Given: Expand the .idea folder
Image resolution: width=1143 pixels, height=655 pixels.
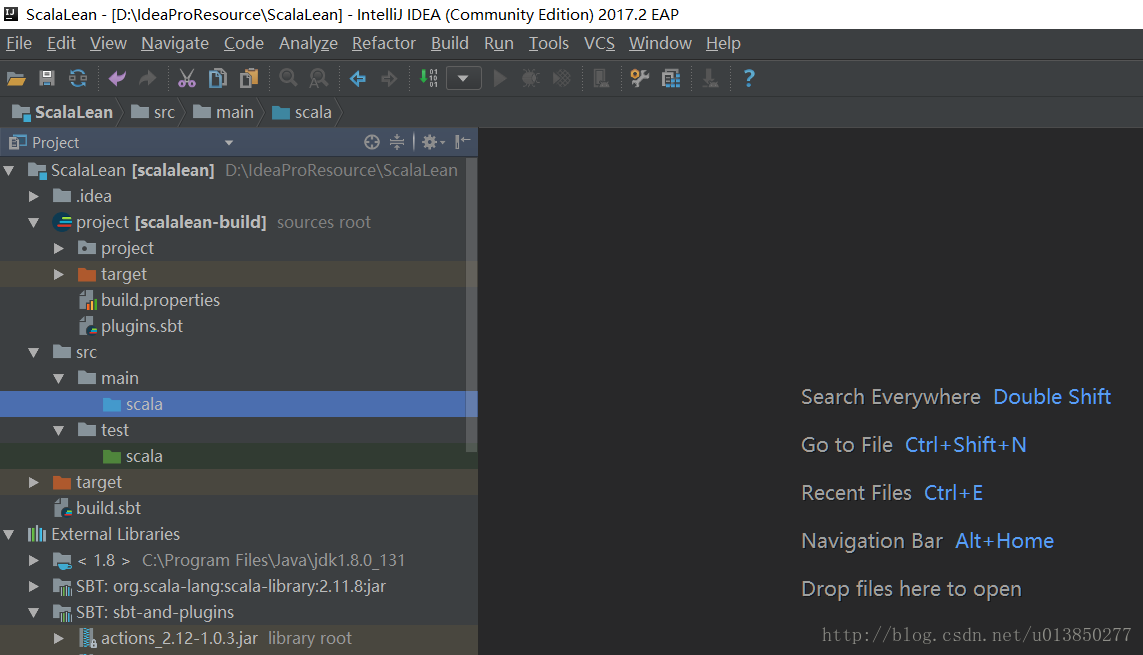Looking at the screenshot, I should click(x=34, y=197).
